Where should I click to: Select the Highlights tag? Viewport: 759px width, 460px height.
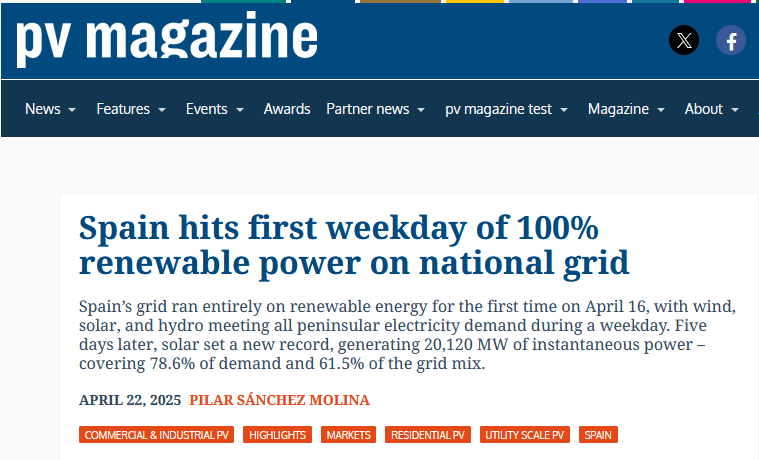pyautogui.click(x=277, y=435)
